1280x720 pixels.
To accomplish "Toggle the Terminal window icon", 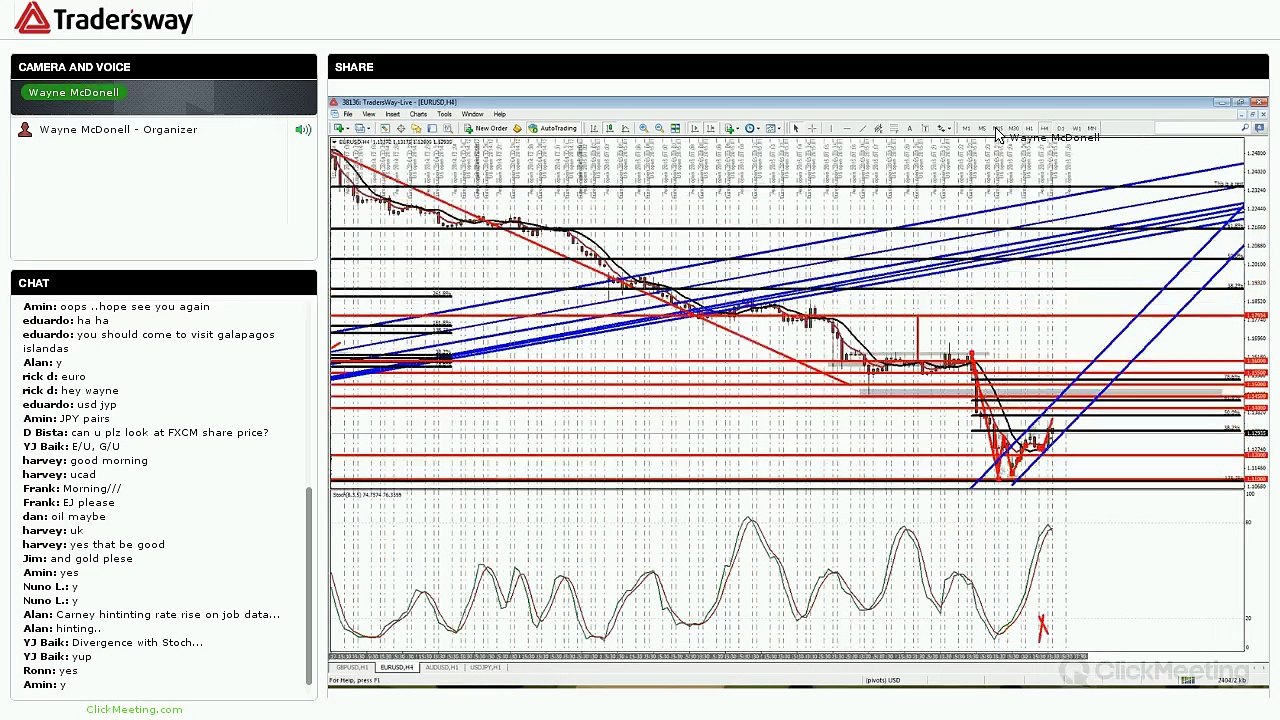I will tap(432, 128).
